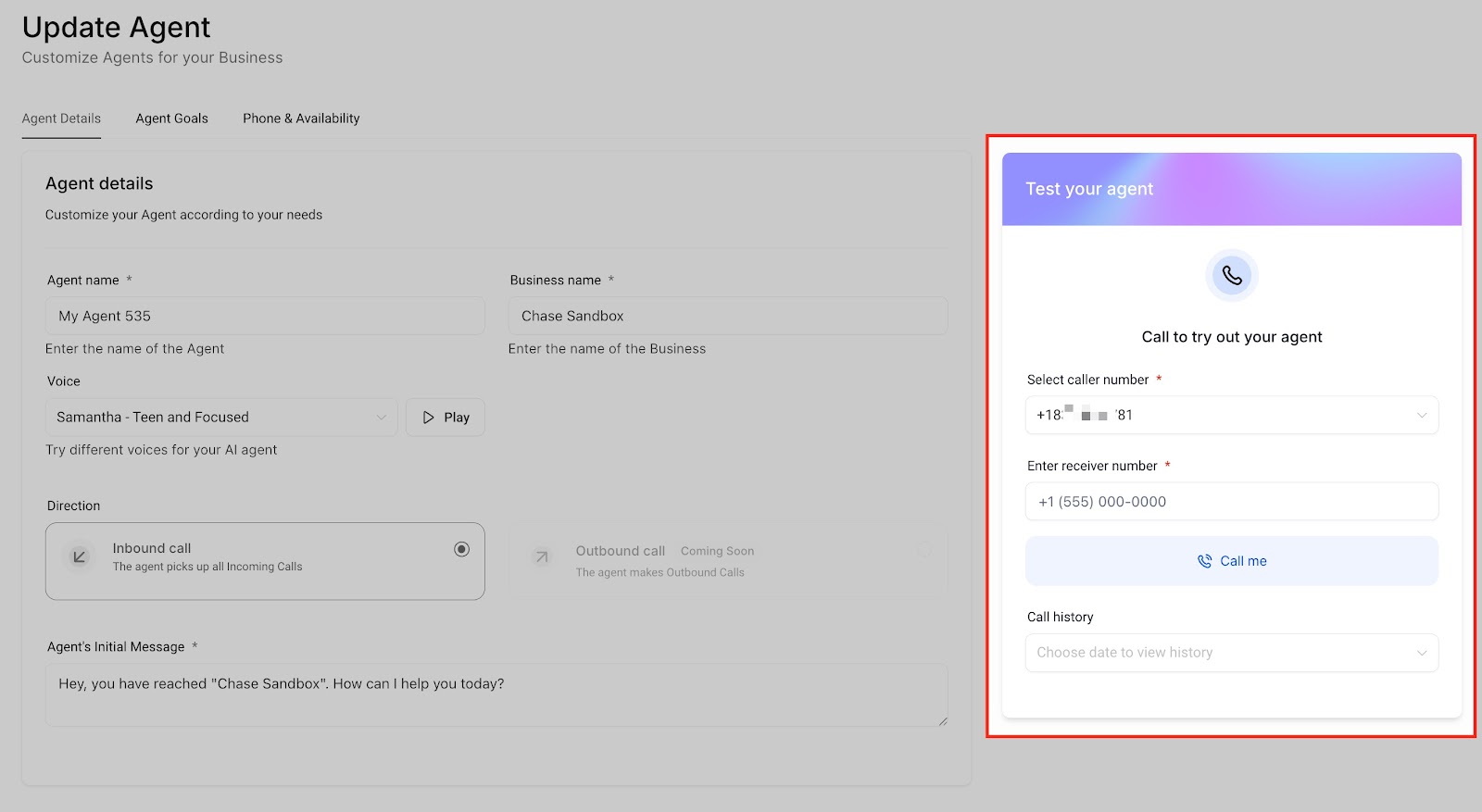Click 'Try different voices for your AI agent'

[x=161, y=450]
